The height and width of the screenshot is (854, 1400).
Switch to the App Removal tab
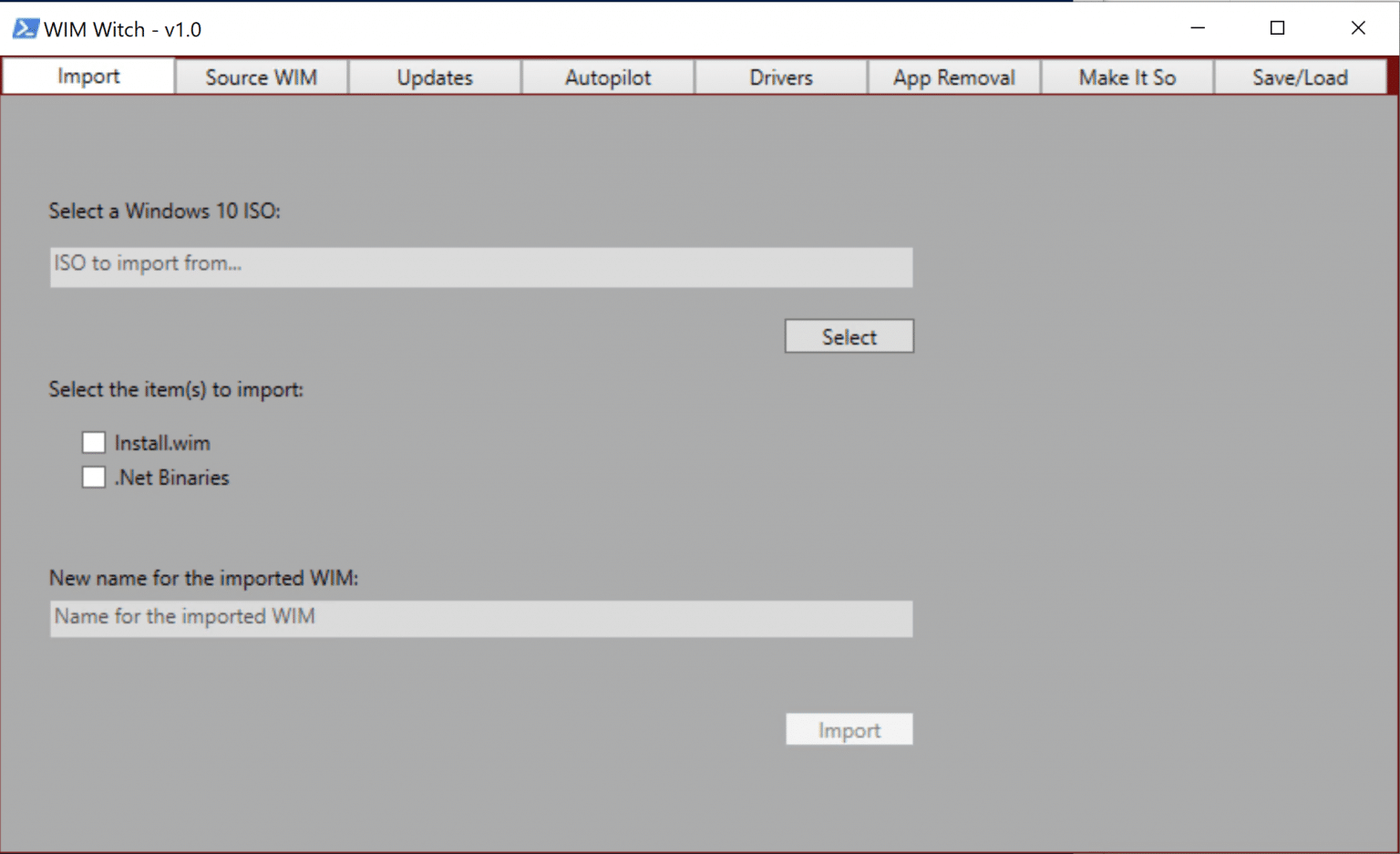click(954, 77)
